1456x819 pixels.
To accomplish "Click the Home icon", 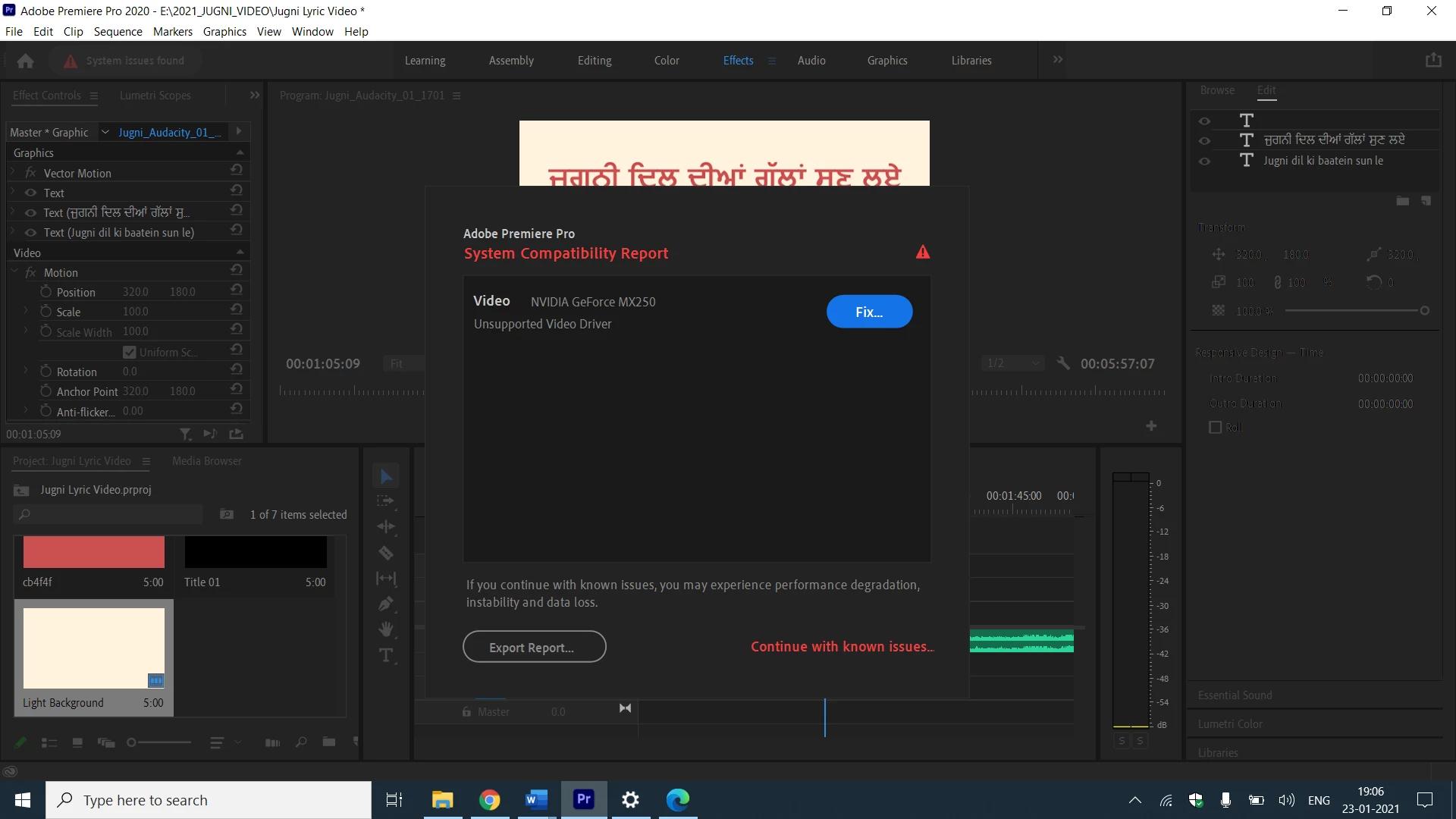I will [25, 61].
